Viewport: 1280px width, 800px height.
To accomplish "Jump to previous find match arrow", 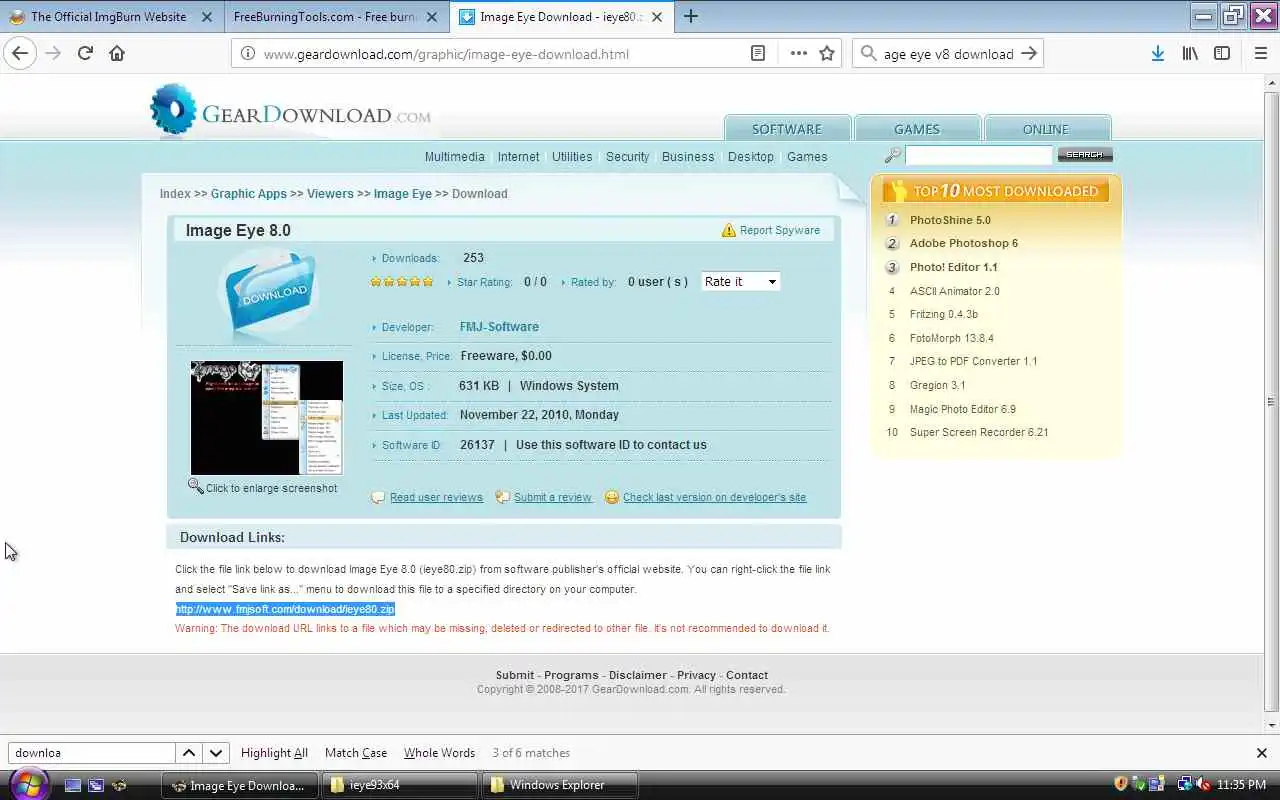I will click(188, 753).
